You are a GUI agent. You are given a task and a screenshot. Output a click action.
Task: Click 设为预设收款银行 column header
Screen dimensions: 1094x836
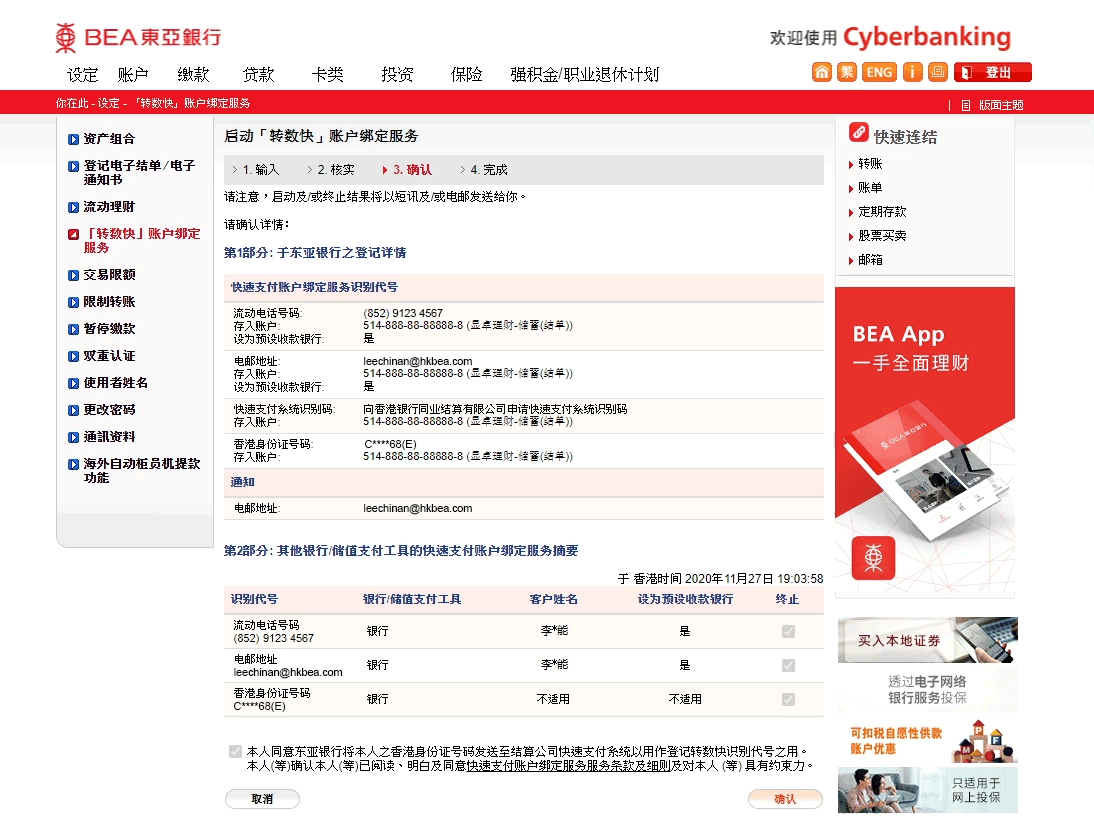(x=685, y=599)
